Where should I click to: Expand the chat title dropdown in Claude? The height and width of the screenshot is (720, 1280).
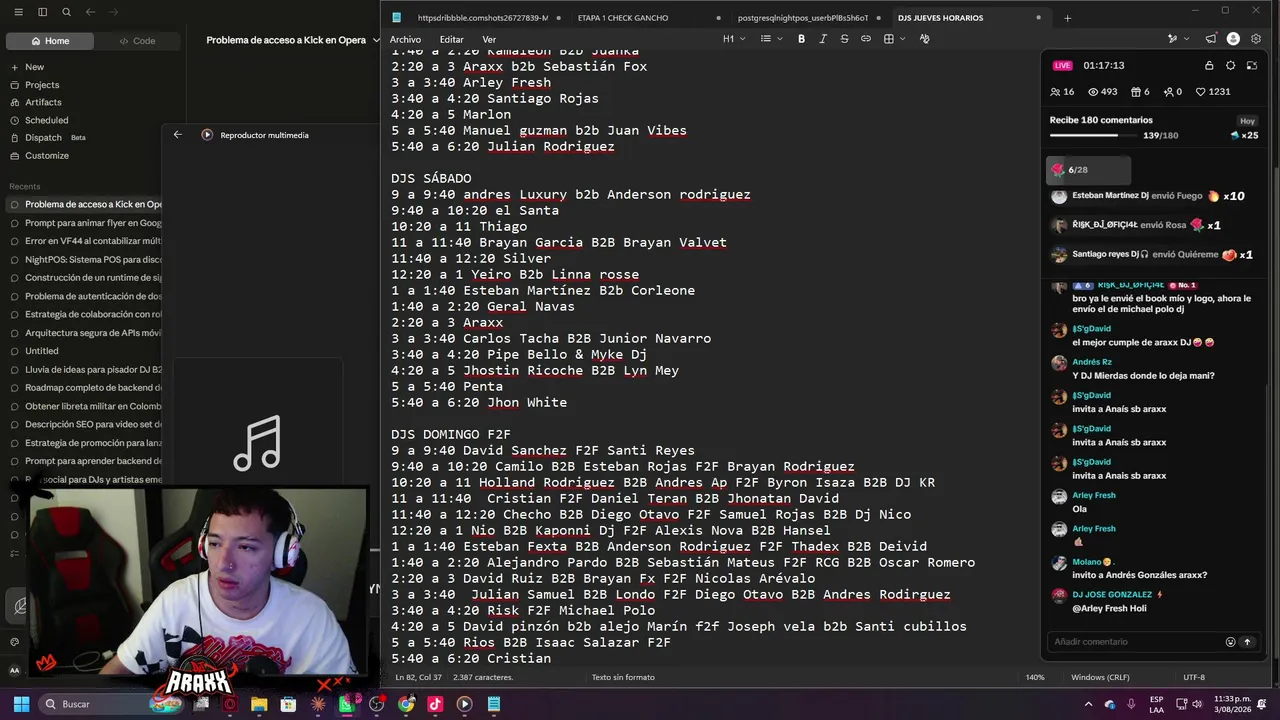[x=376, y=40]
